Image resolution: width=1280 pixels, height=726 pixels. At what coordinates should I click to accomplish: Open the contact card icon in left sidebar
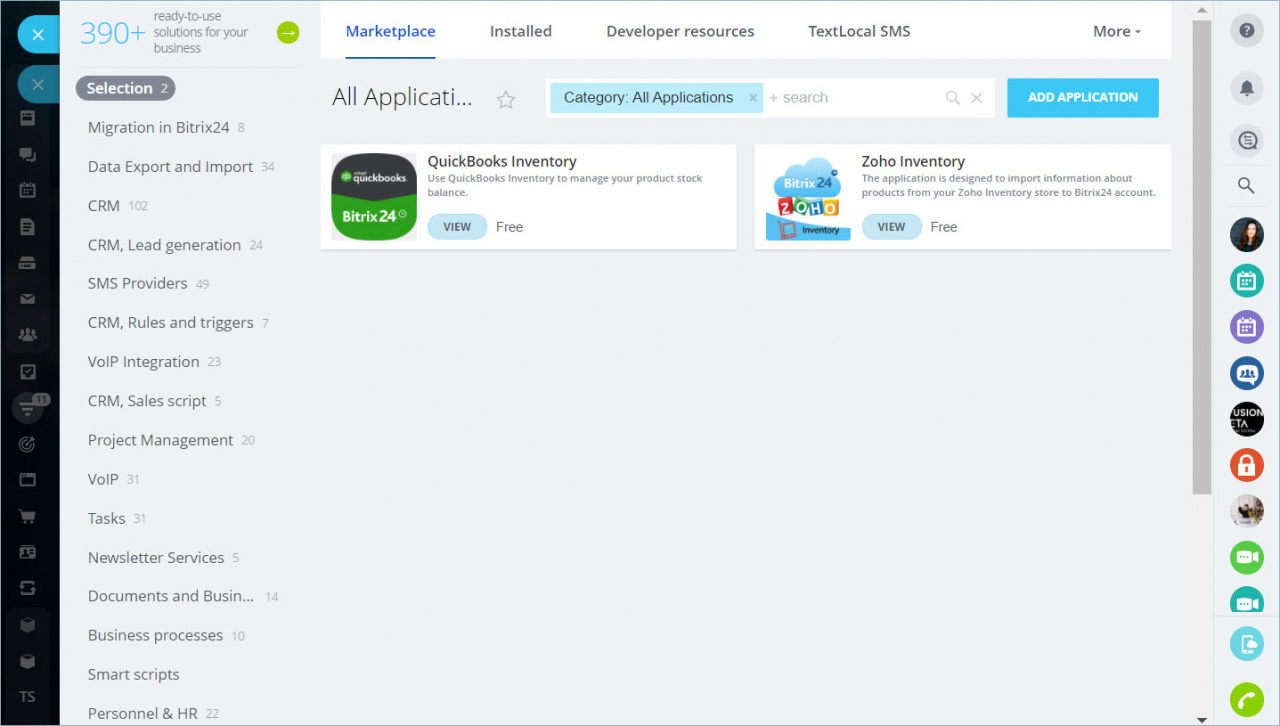pos(28,552)
